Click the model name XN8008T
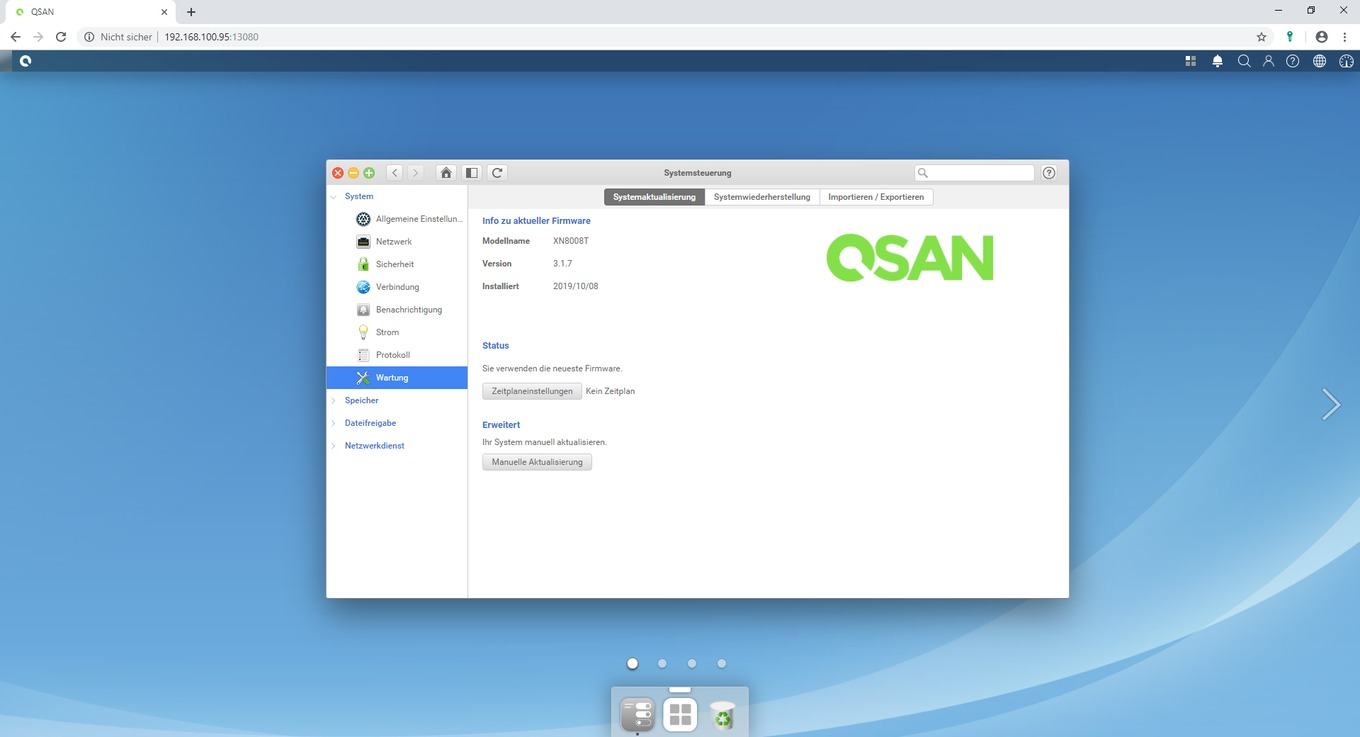This screenshot has width=1360, height=737. (x=571, y=241)
